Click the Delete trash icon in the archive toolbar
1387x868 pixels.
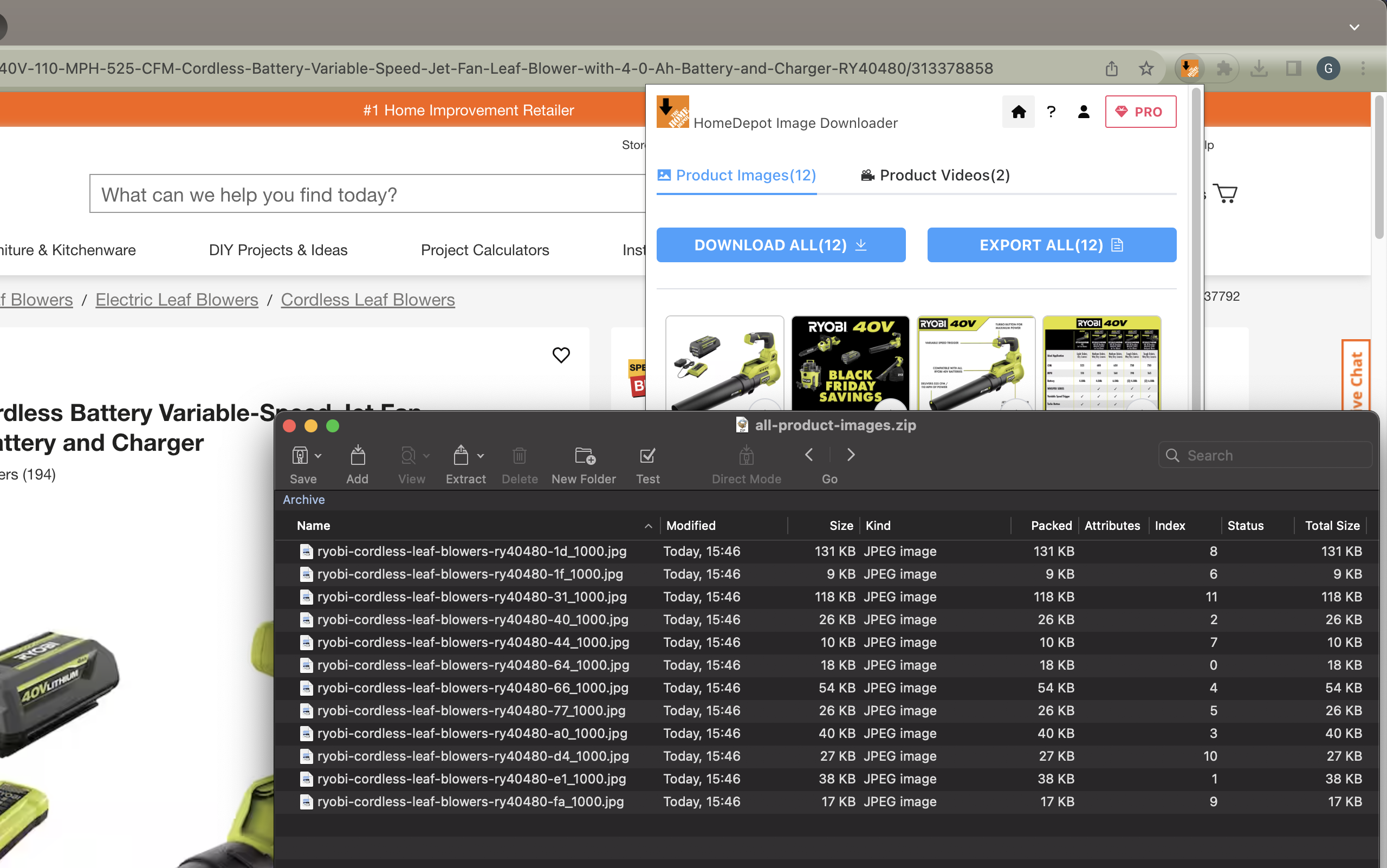(519, 455)
